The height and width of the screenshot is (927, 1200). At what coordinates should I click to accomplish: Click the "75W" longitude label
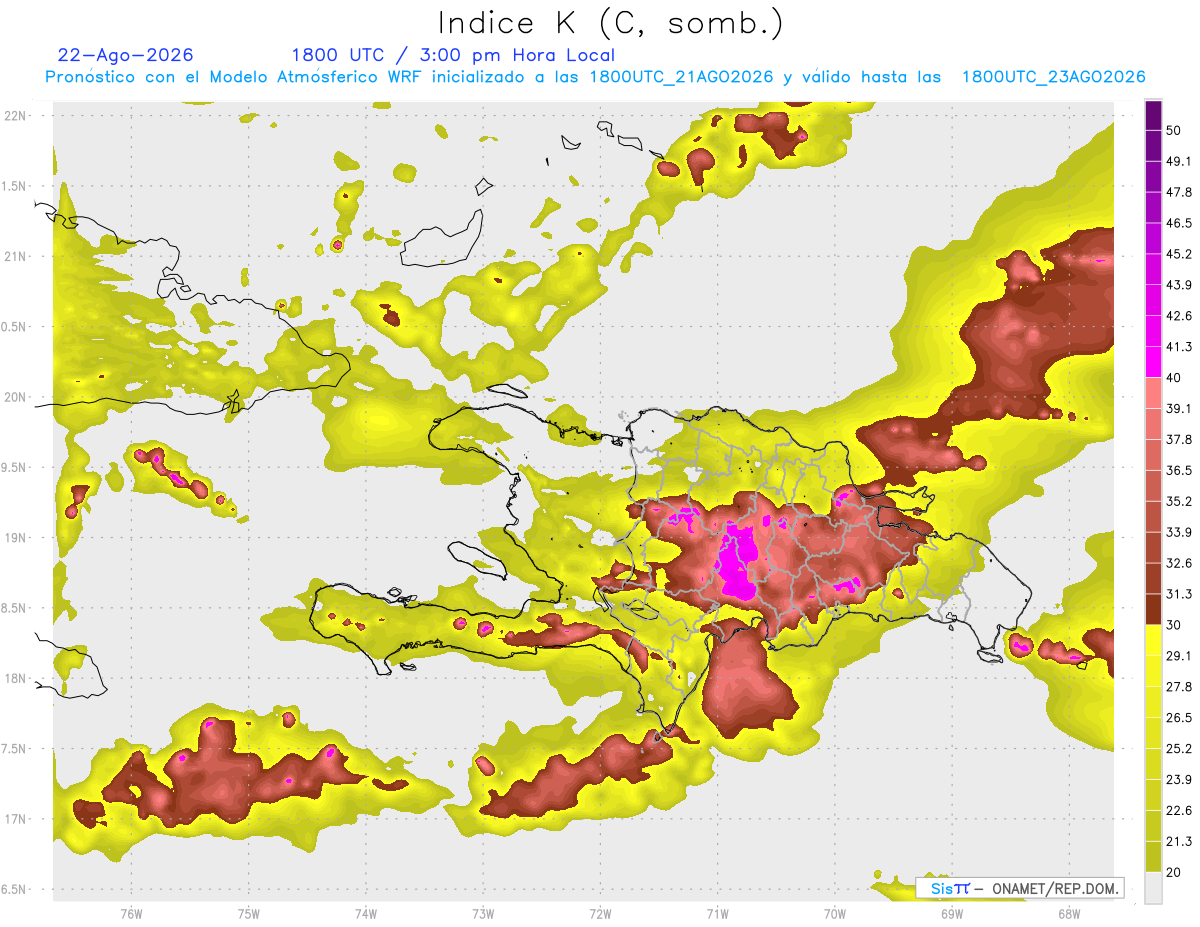tap(249, 913)
